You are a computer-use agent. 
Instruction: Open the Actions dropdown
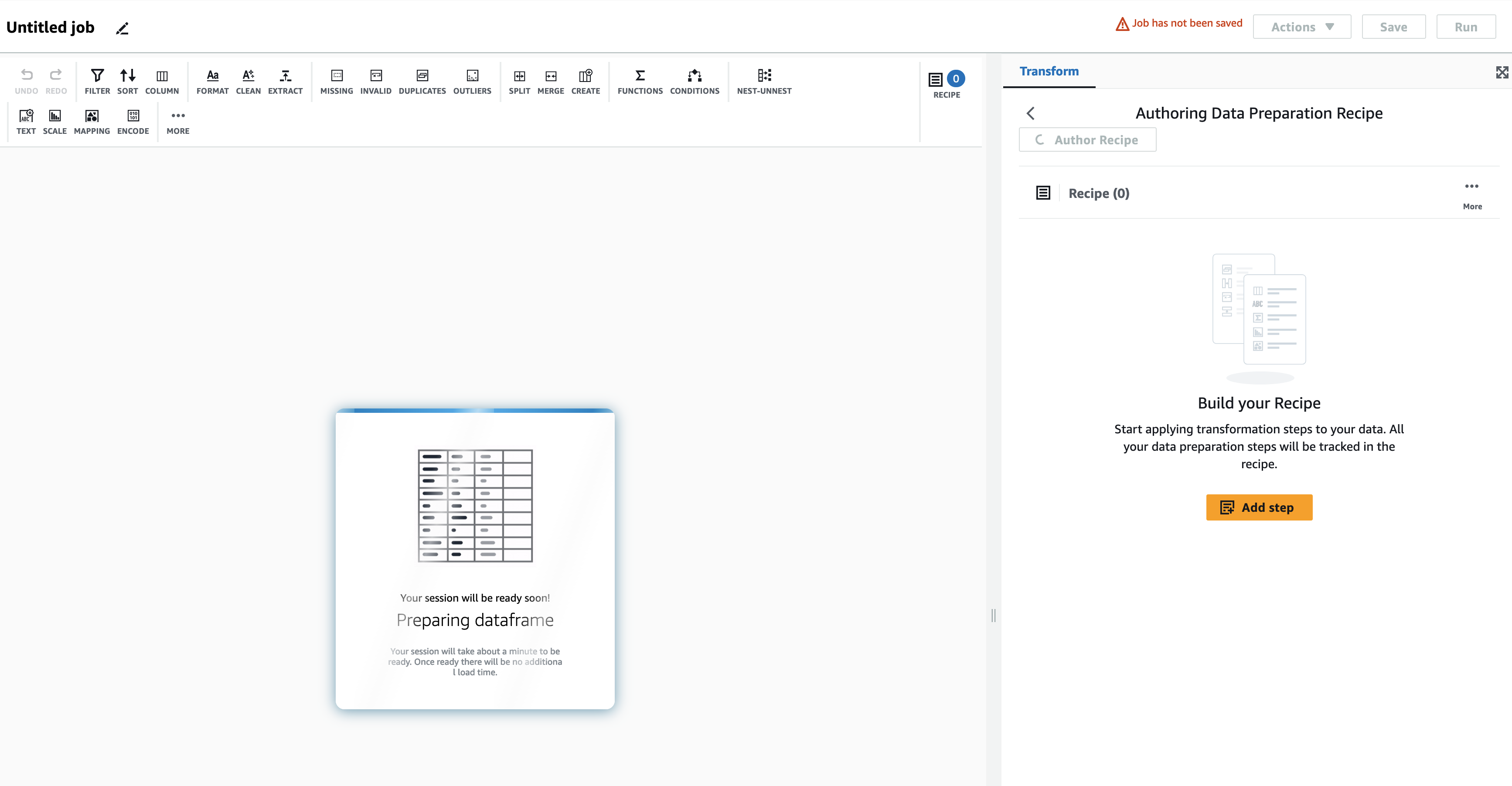coord(1301,27)
